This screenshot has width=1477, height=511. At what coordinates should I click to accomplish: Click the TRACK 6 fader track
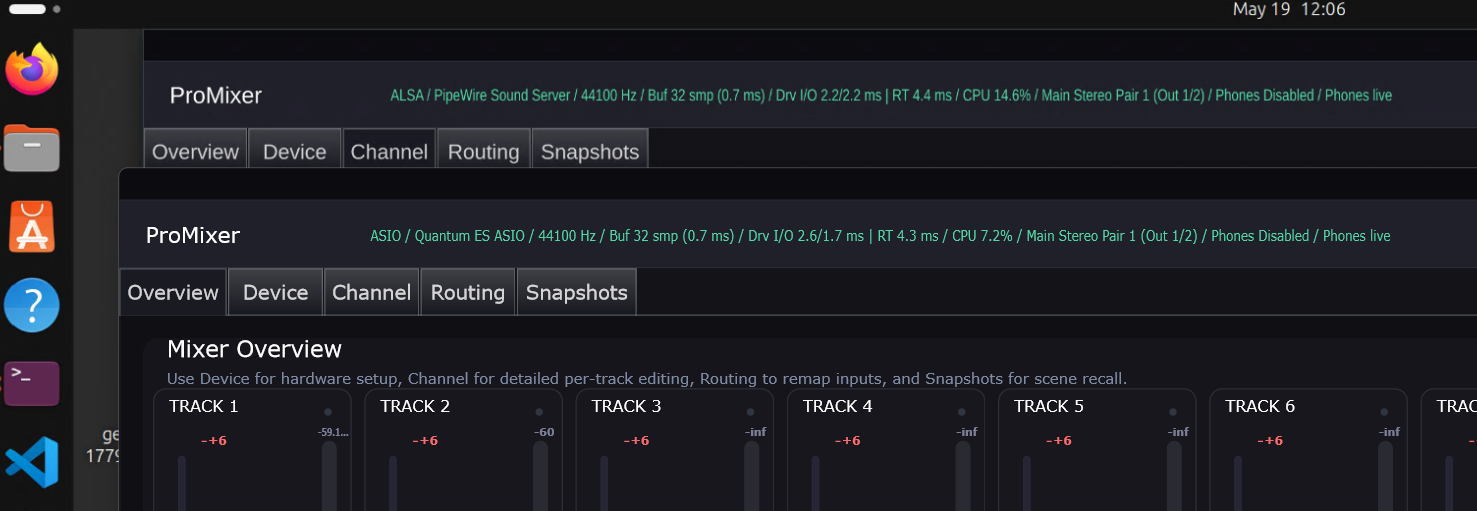click(x=1238, y=483)
